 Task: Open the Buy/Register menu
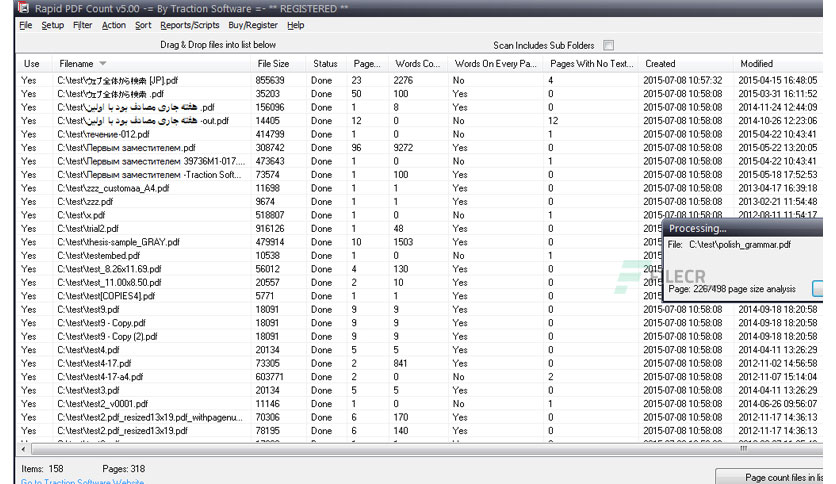coord(253,25)
